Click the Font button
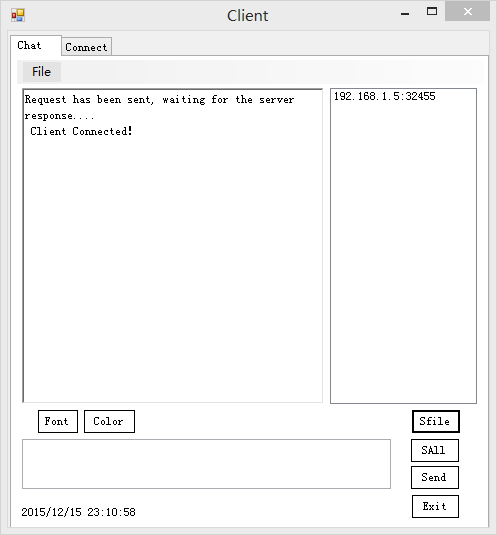Screen dimensions: 497x535 click(x=58, y=421)
